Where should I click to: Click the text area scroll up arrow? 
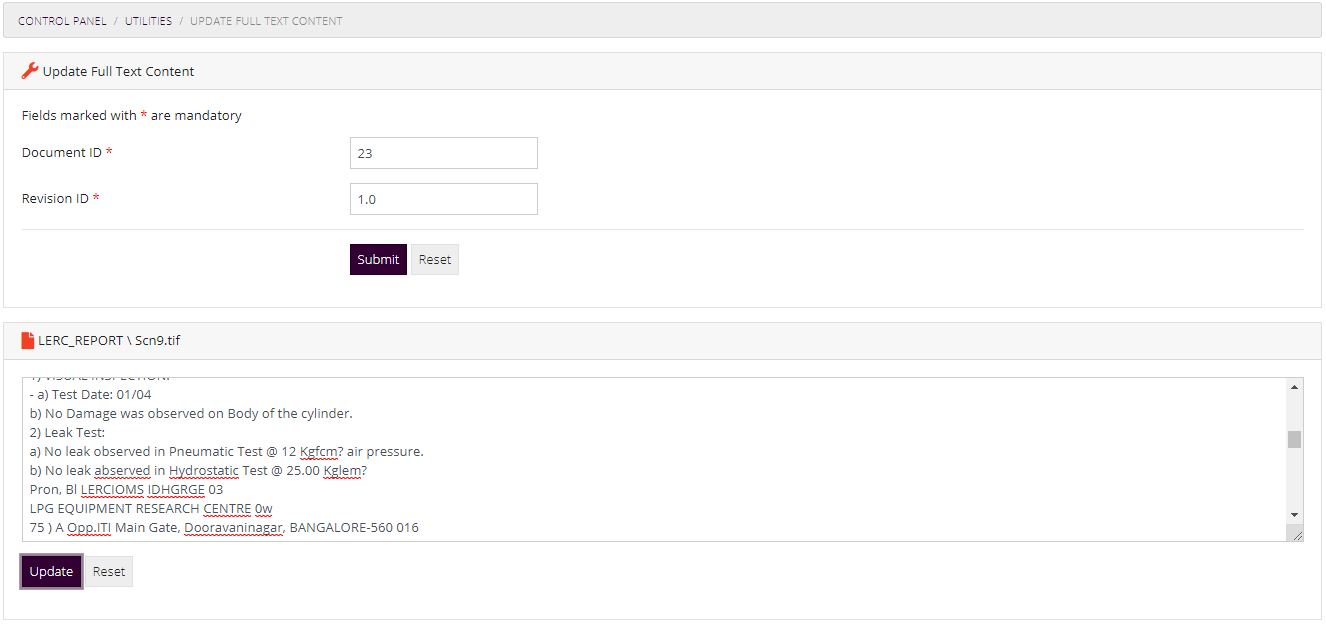point(1294,387)
